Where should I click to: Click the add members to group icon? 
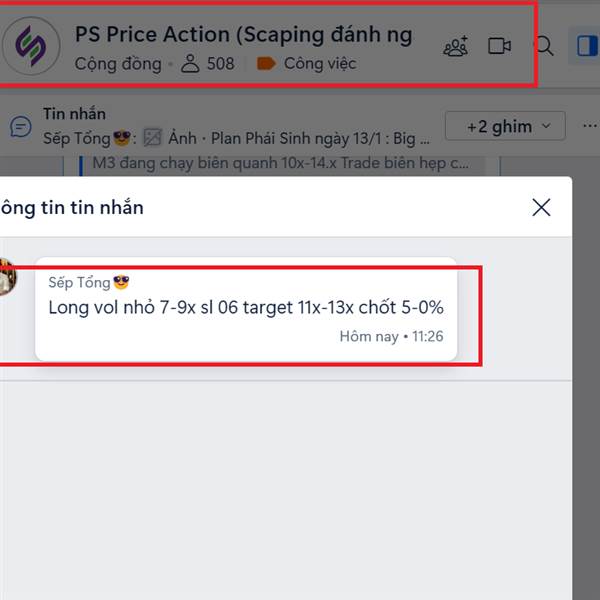[x=455, y=46]
